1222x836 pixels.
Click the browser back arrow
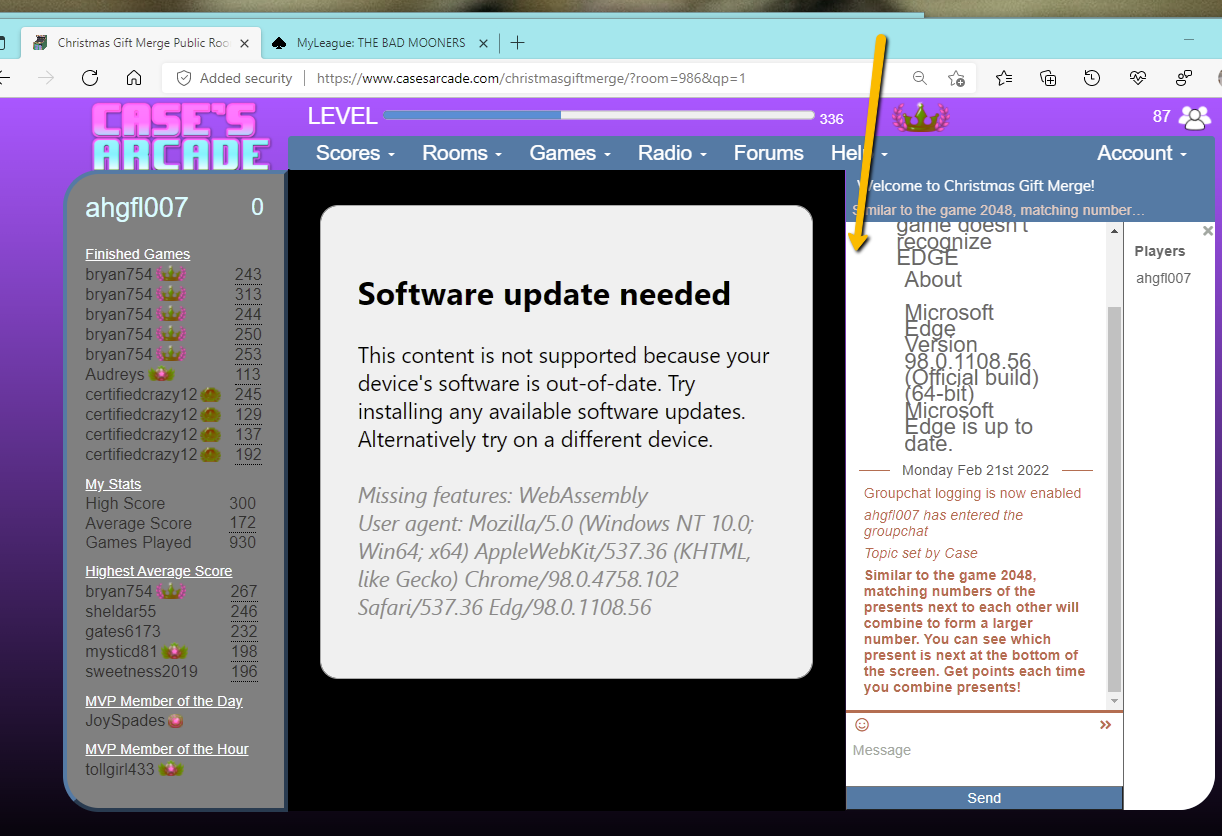(4, 78)
